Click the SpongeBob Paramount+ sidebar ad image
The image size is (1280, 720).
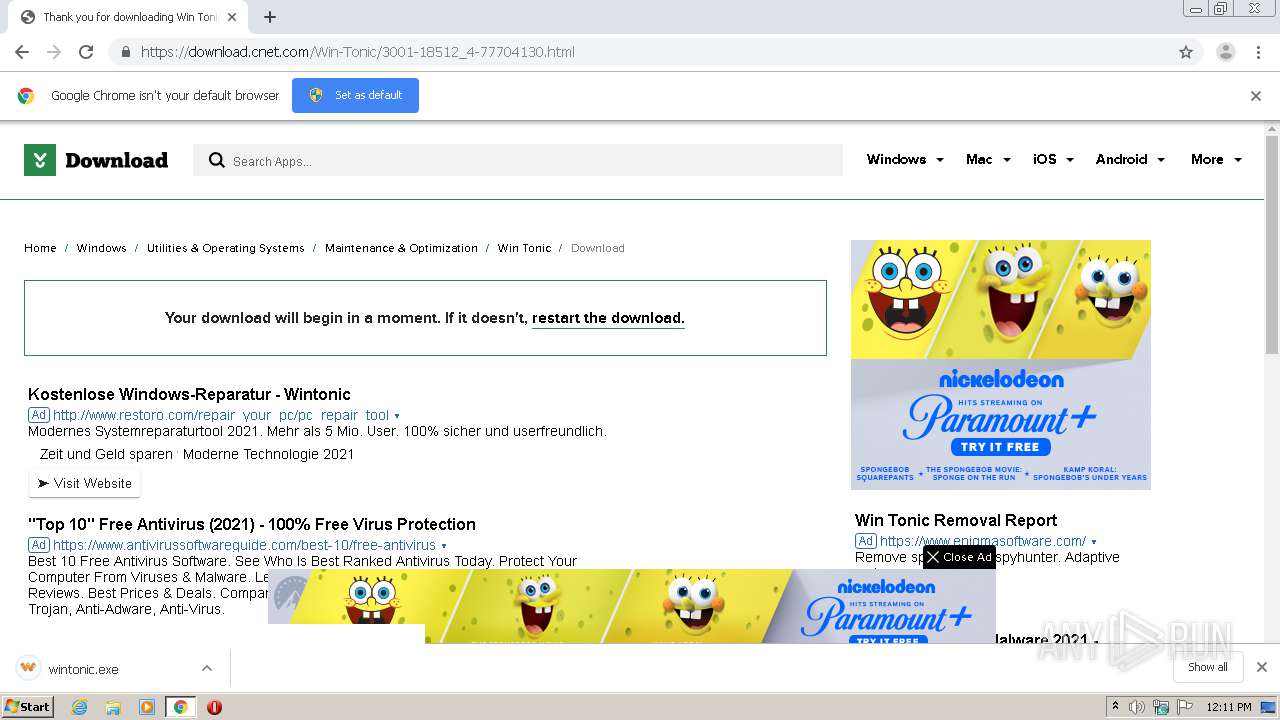[1001, 365]
